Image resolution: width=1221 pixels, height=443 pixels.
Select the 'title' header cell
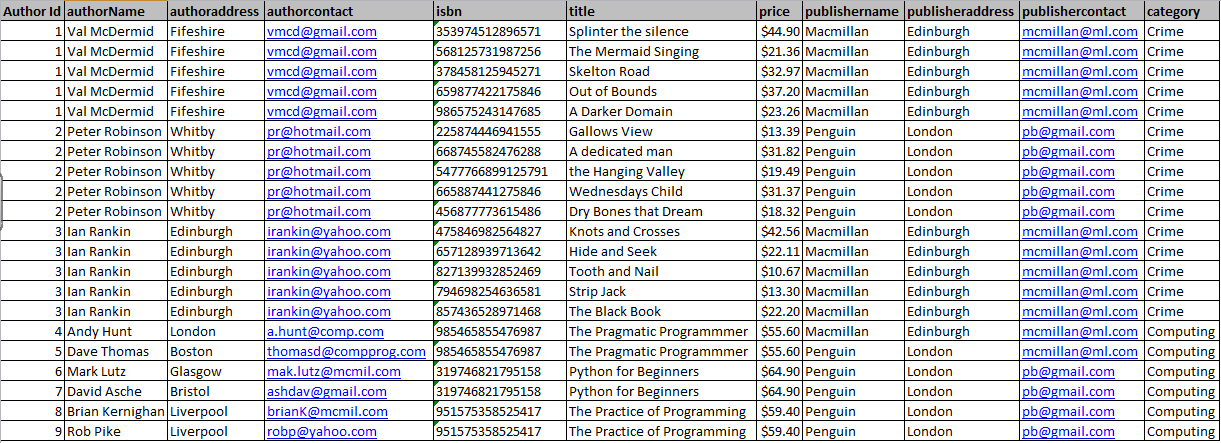coord(661,11)
